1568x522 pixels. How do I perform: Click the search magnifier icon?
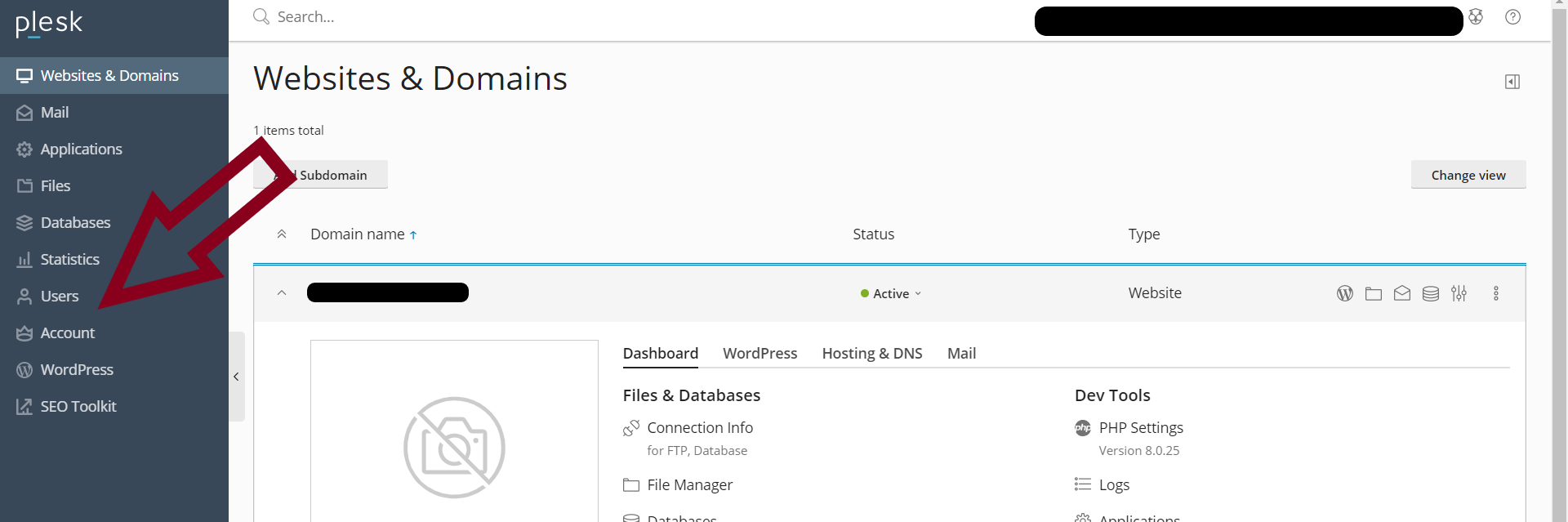261,16
